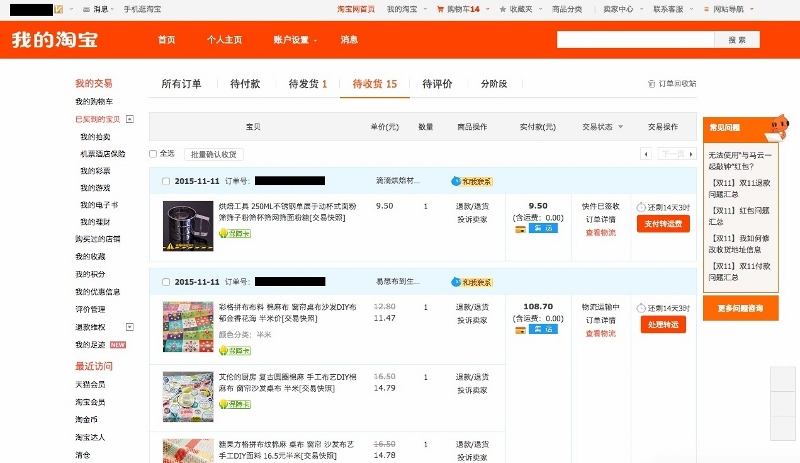Contact seller via 和我联系 icon of second order
800x463 pixels.
471,282
